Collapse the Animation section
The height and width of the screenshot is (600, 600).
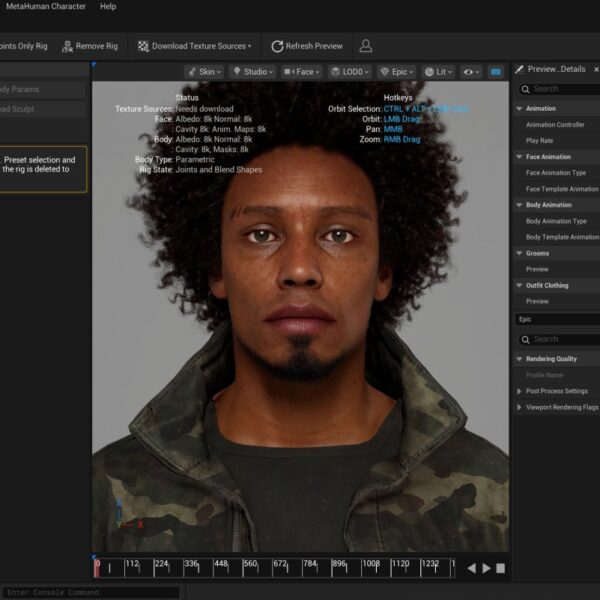[x=519, y=109]
